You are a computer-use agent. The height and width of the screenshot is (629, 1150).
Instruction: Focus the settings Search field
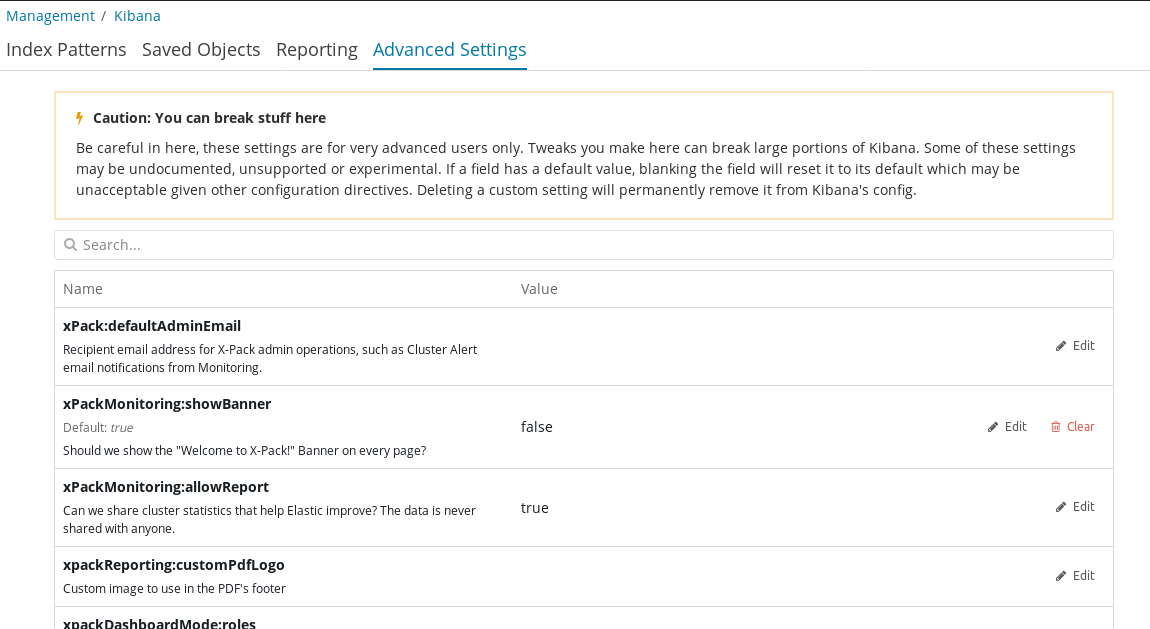point(584,245)
